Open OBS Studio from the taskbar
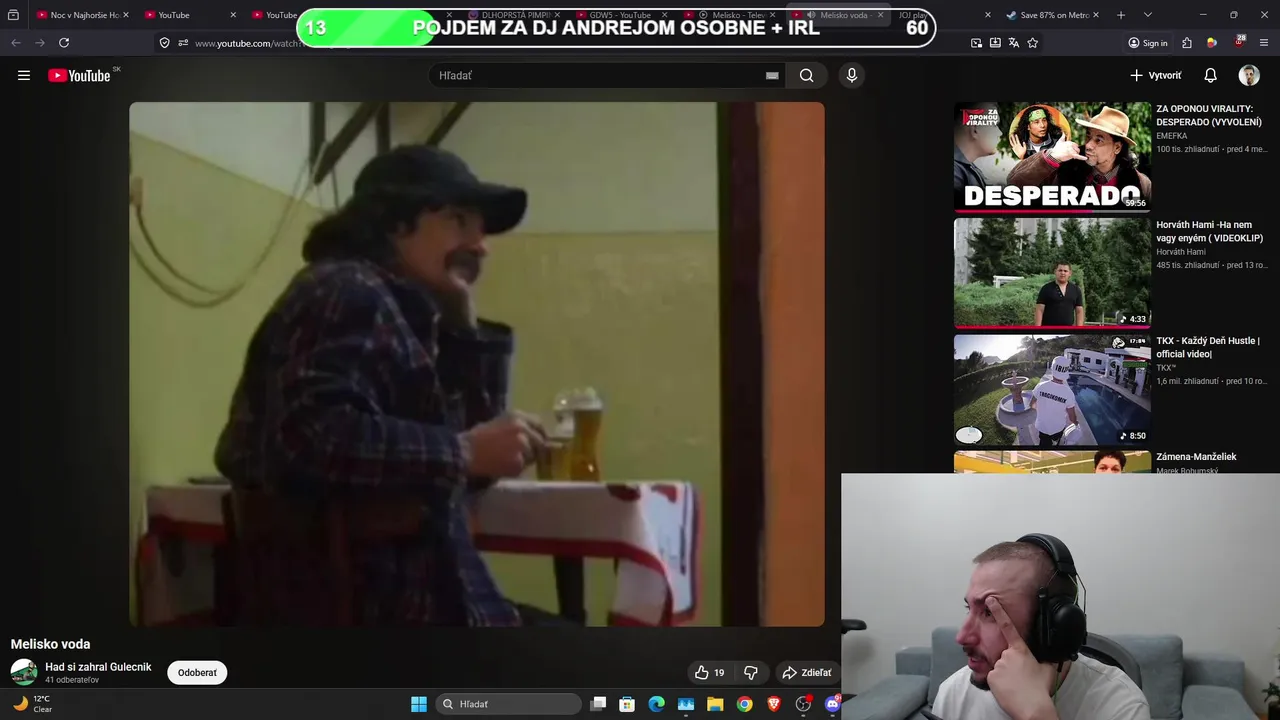 803,704
